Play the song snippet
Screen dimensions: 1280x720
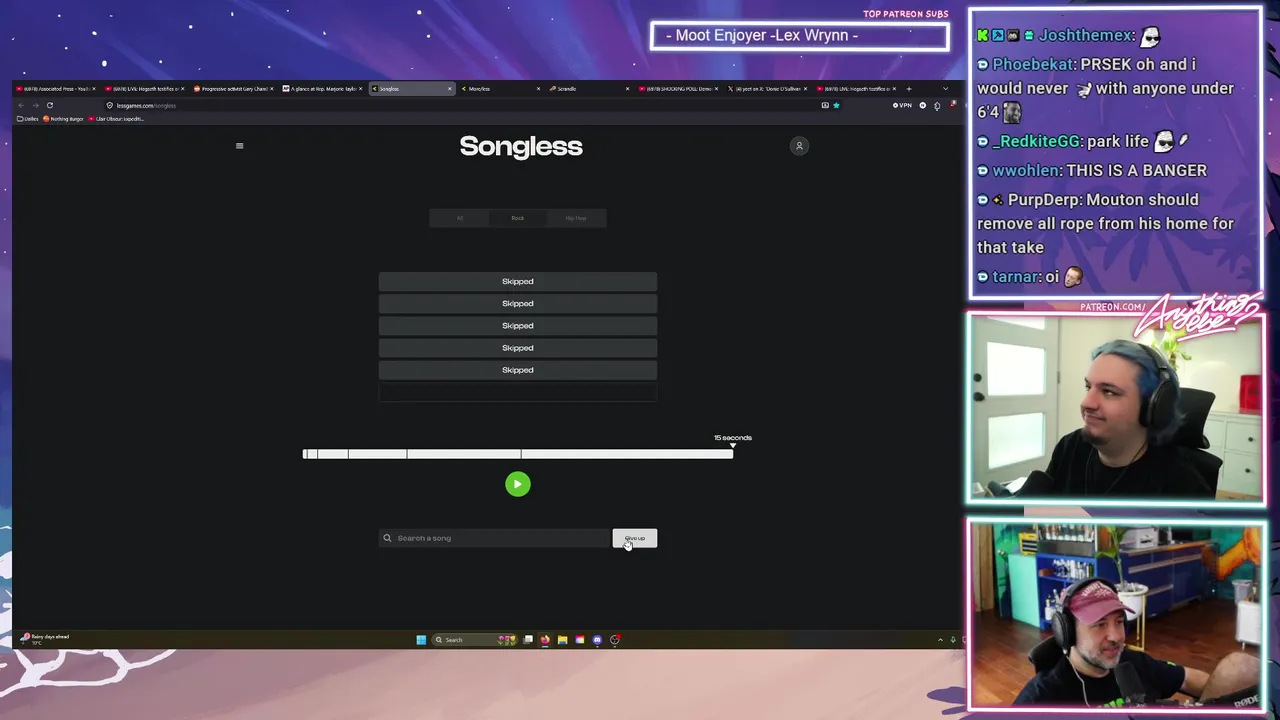(x=517, y=484)
